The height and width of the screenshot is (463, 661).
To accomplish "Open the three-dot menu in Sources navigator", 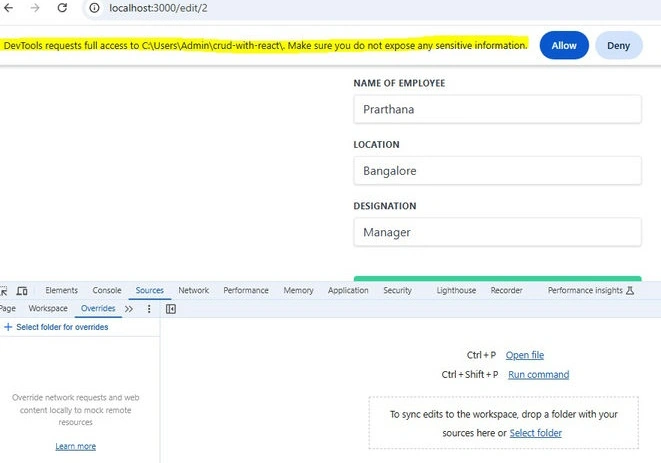I will tap(149, 309).
